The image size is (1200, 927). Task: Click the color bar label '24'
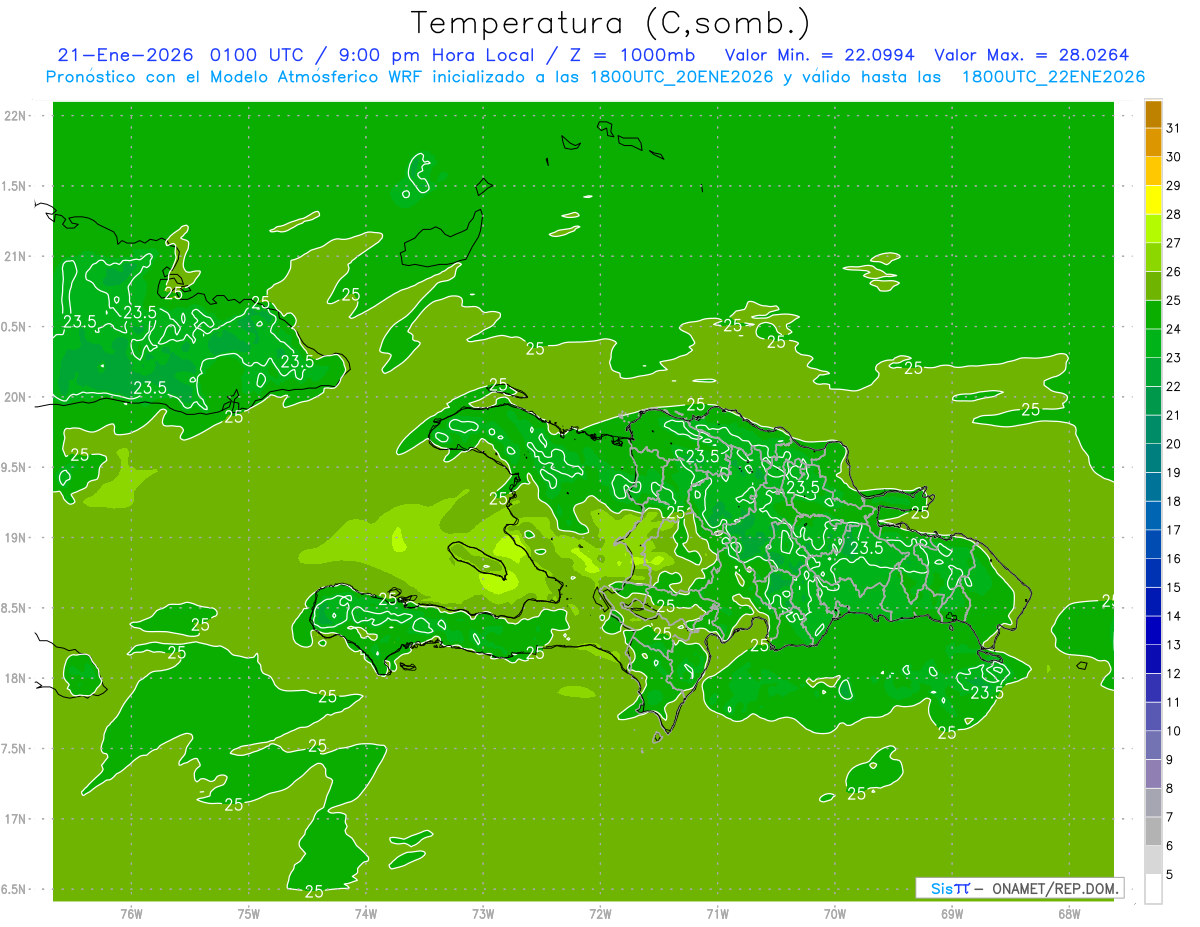[1174, 328]
